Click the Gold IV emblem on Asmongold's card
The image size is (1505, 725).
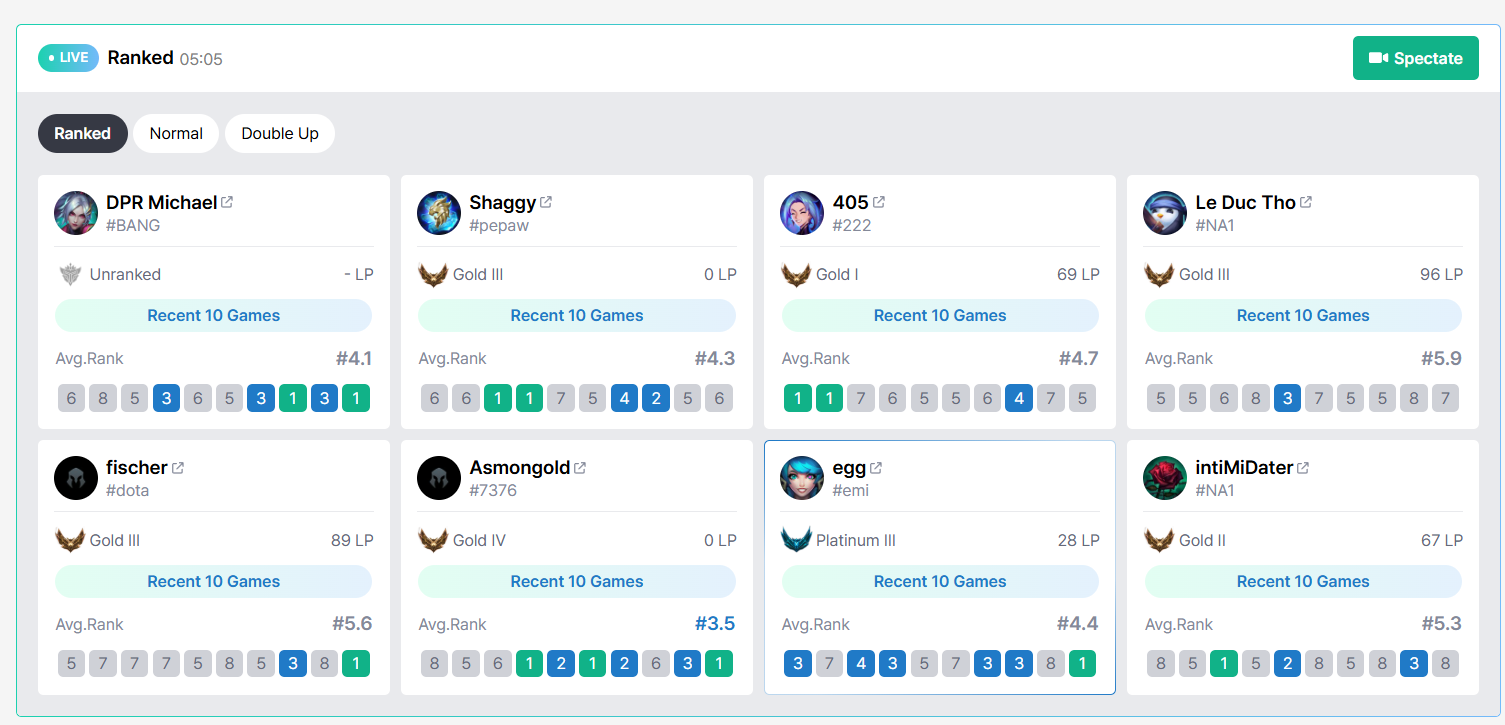click(x=433, y=540)
